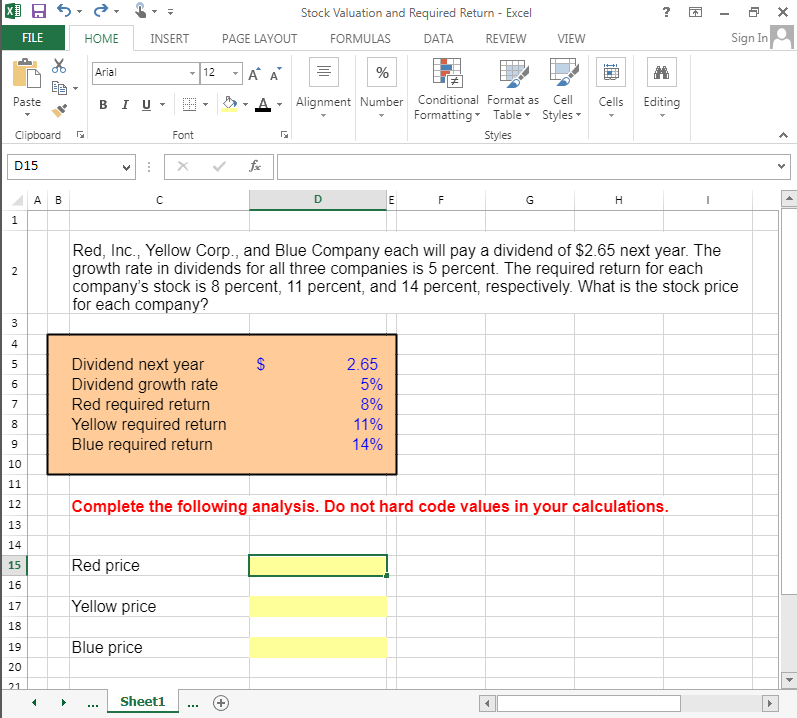Open the Font dialog launcher

[x=285, y=135]
